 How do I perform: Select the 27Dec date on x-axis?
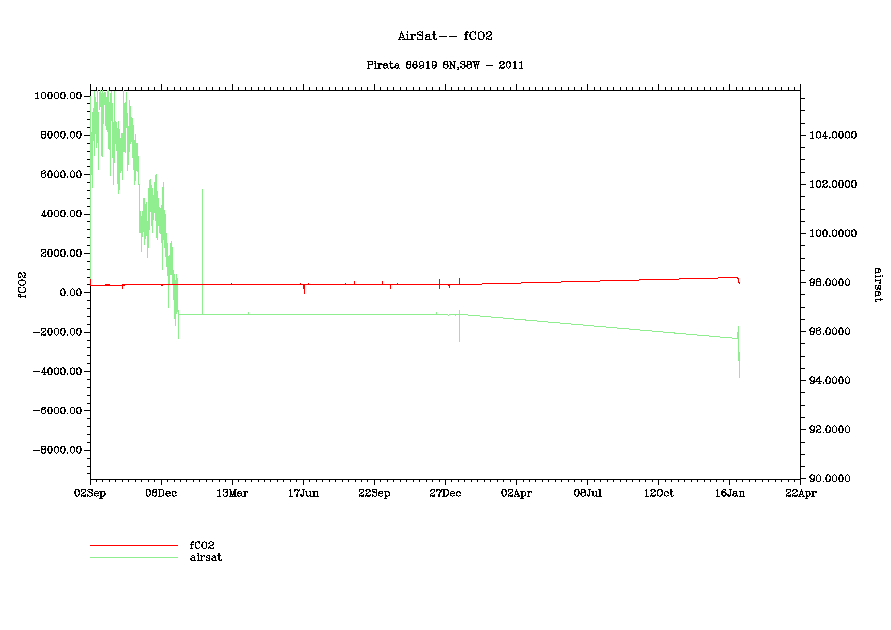[x=445, y=492]
